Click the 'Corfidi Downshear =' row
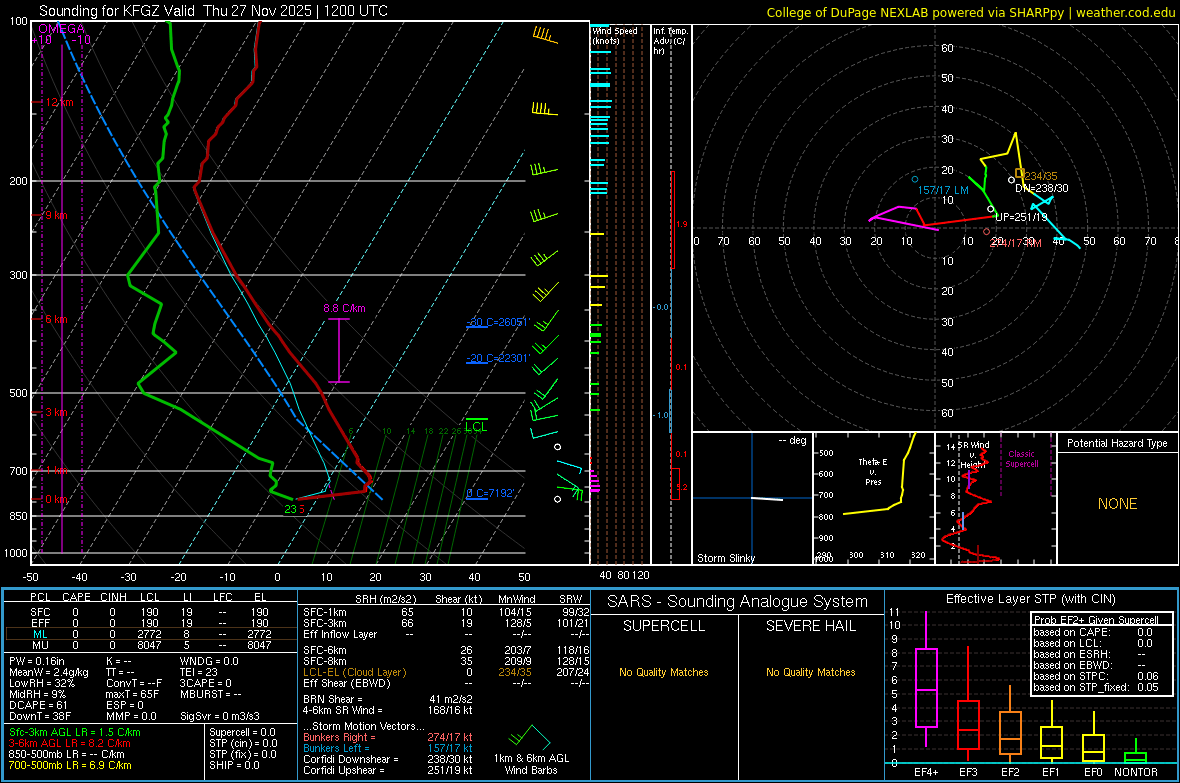 point(388,759)
